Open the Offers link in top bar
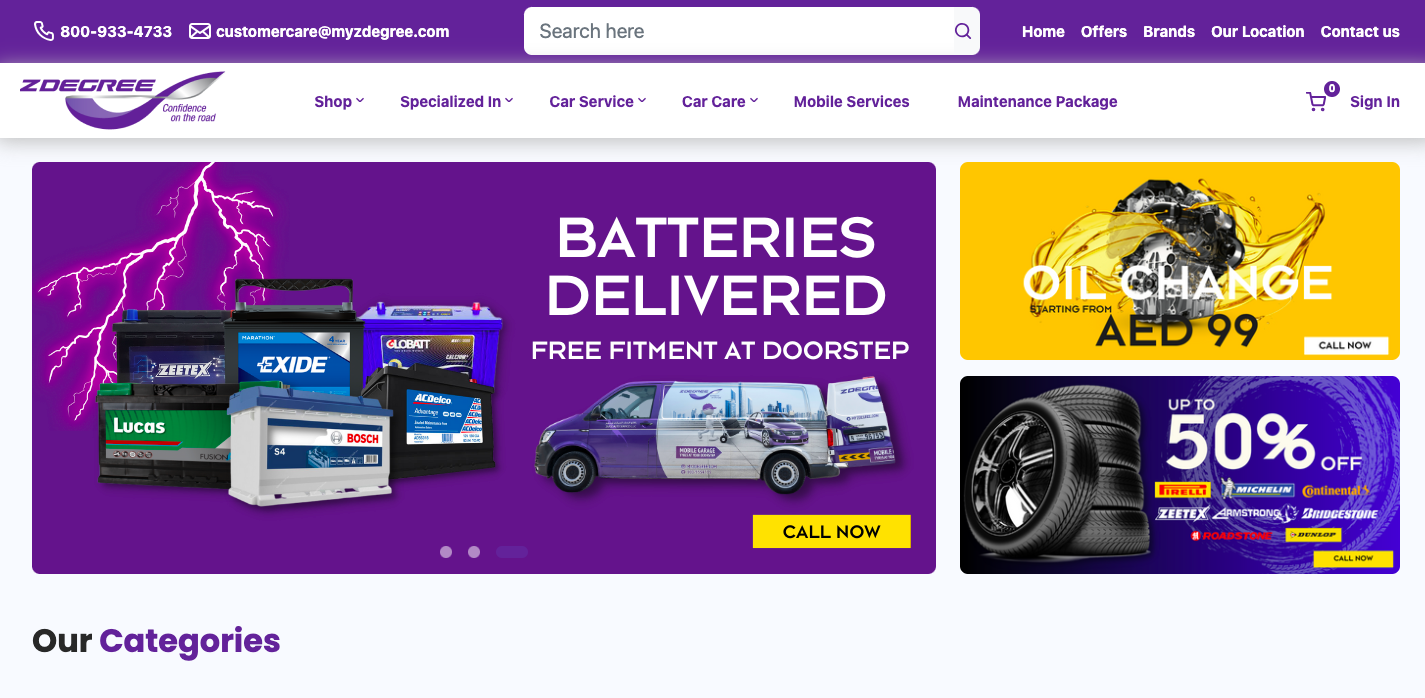 1104,31
